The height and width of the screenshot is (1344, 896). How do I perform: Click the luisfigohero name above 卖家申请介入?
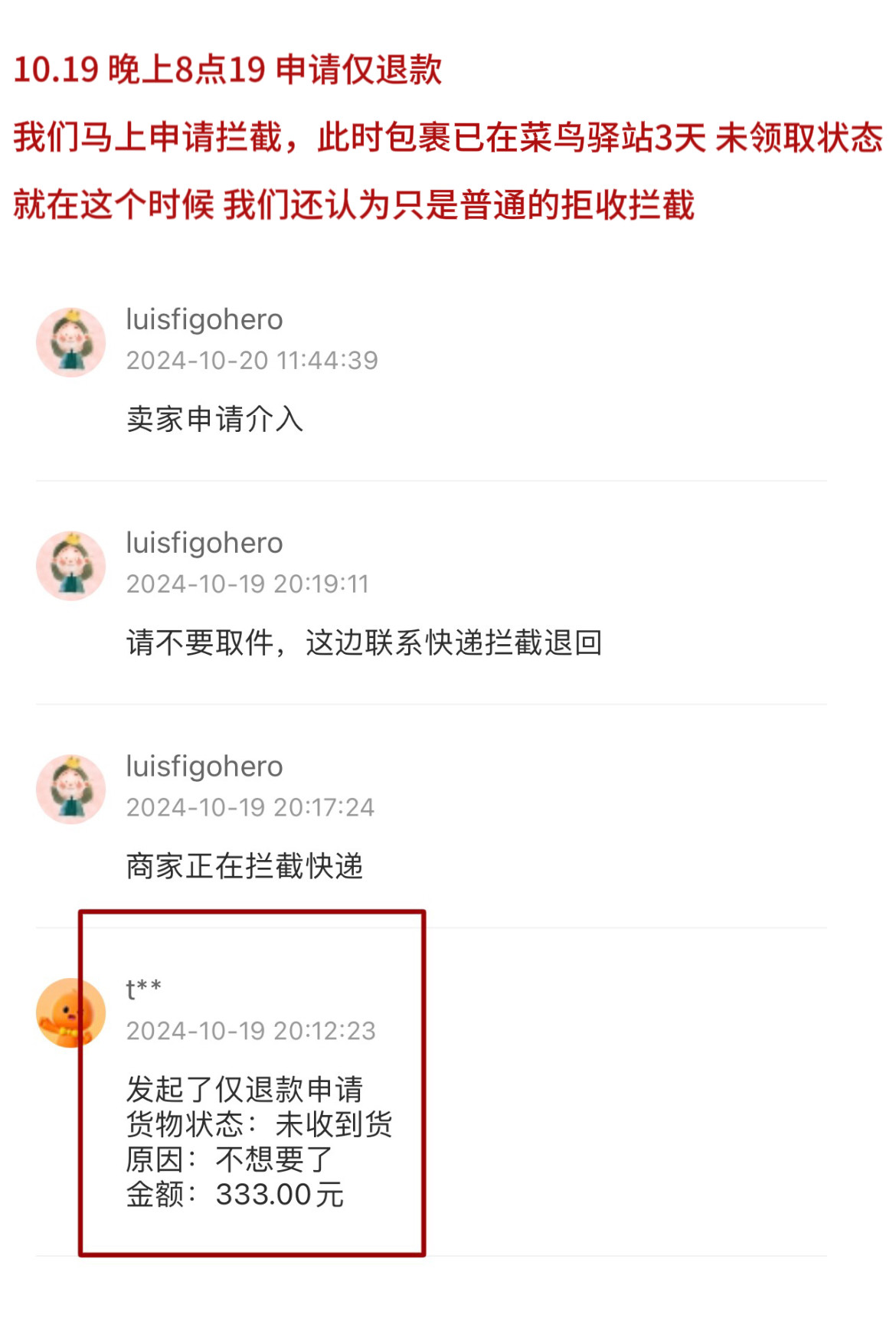point(204,320)
